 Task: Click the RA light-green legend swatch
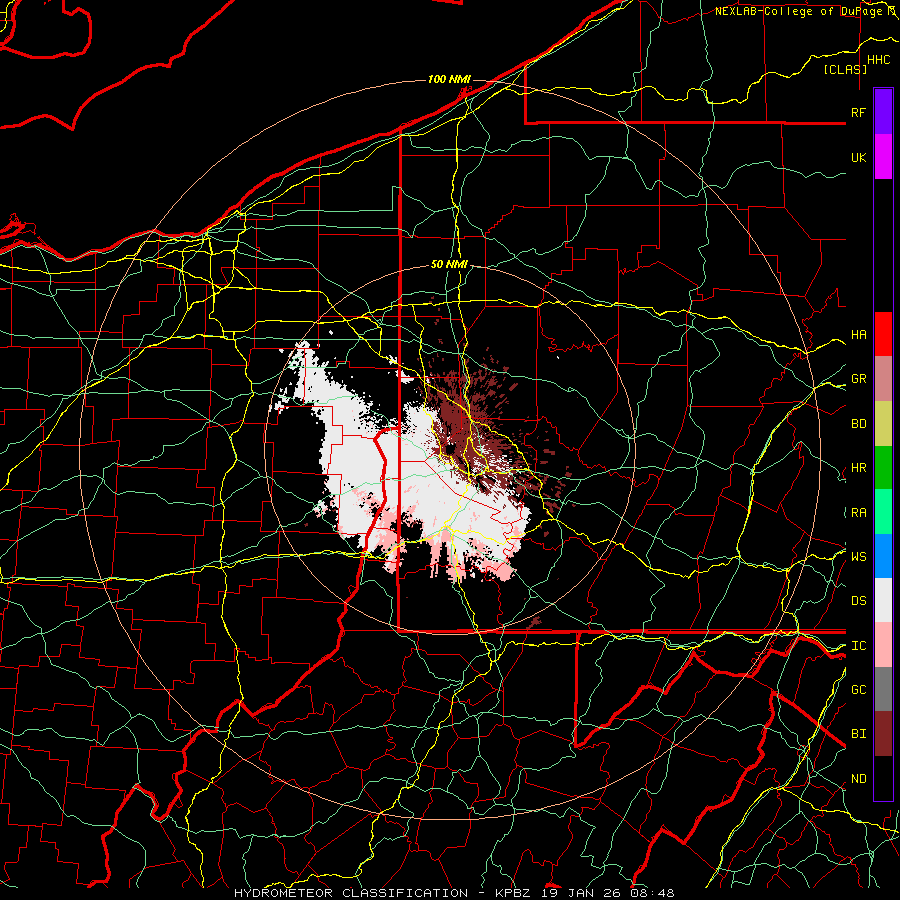[883, 512]
